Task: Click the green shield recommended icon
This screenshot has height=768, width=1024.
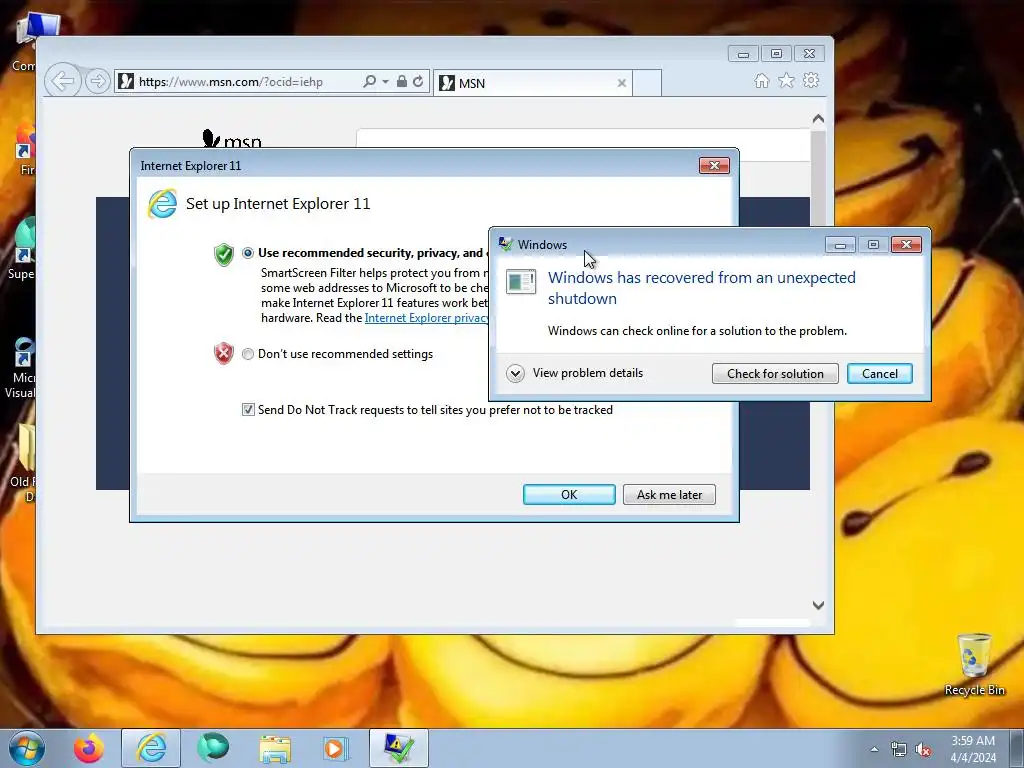Action: tap(223, 254)
